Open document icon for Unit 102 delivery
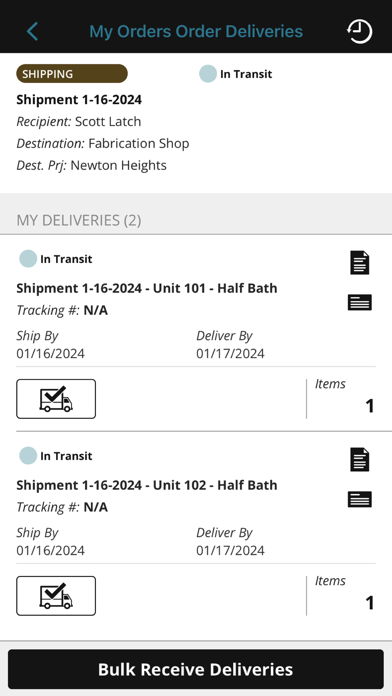 tap(360, 459)
